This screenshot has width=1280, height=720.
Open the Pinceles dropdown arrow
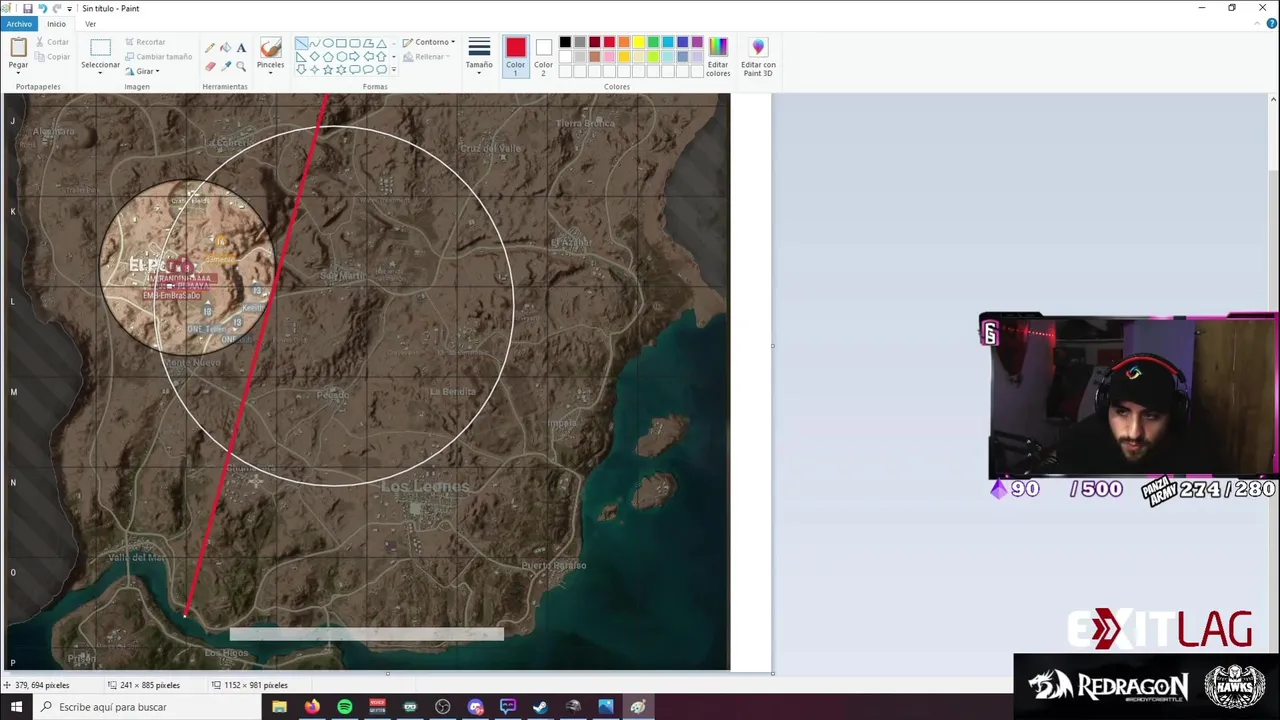pos(270,73)
